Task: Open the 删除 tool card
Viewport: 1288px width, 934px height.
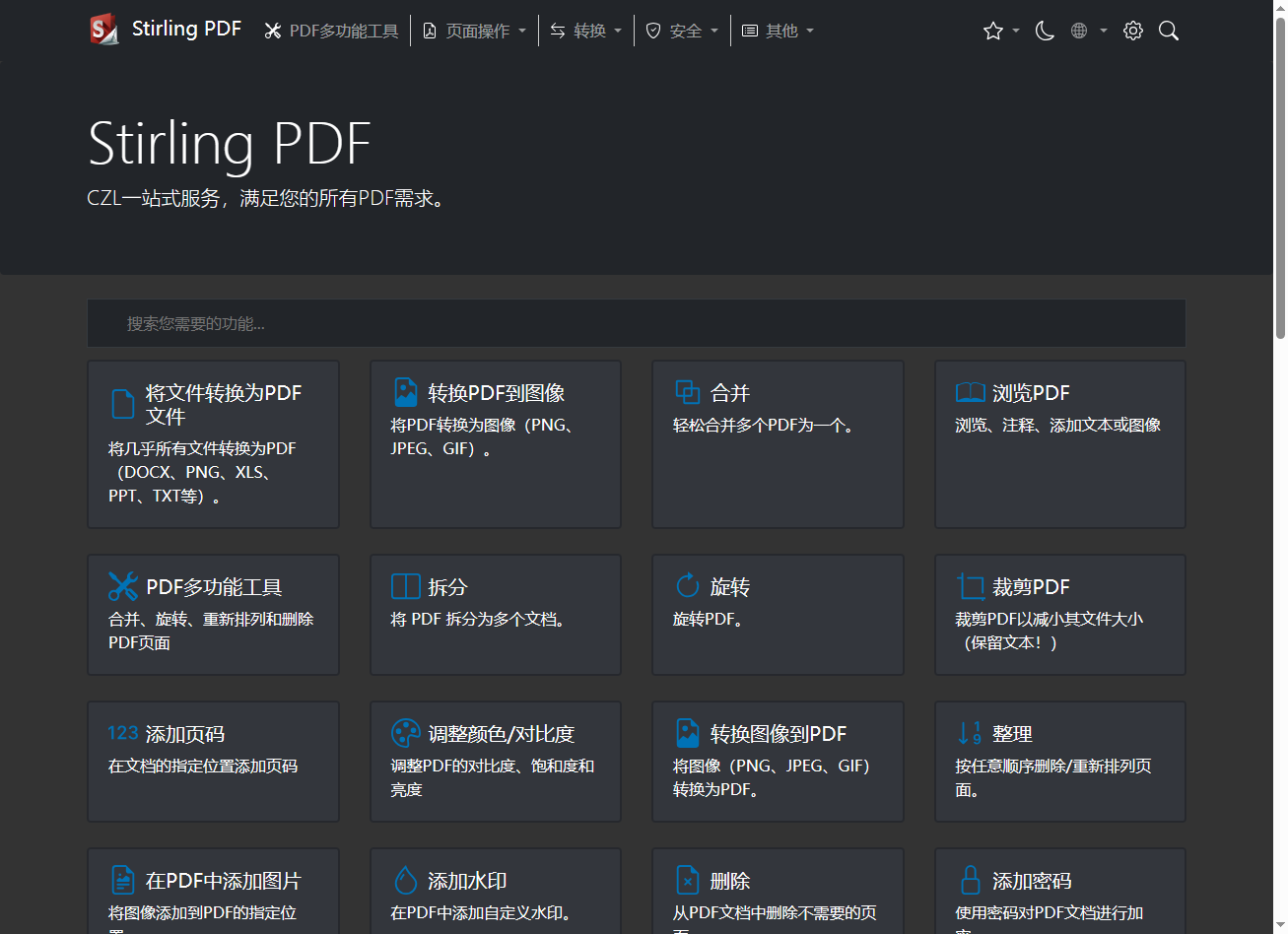Action: [778, 891]
